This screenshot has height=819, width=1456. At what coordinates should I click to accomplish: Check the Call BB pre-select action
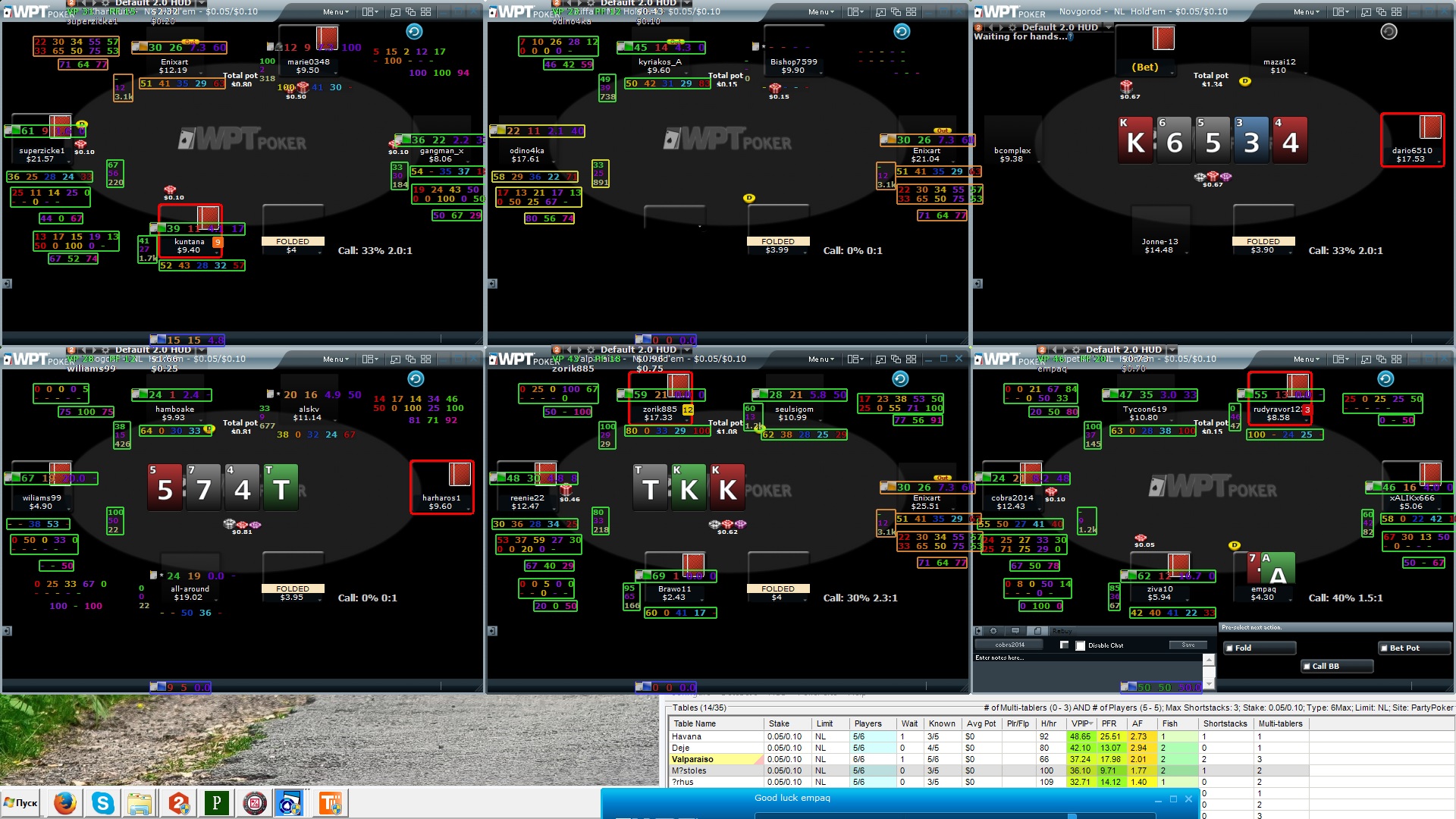pyautogui.click(x=1307, y=666)
